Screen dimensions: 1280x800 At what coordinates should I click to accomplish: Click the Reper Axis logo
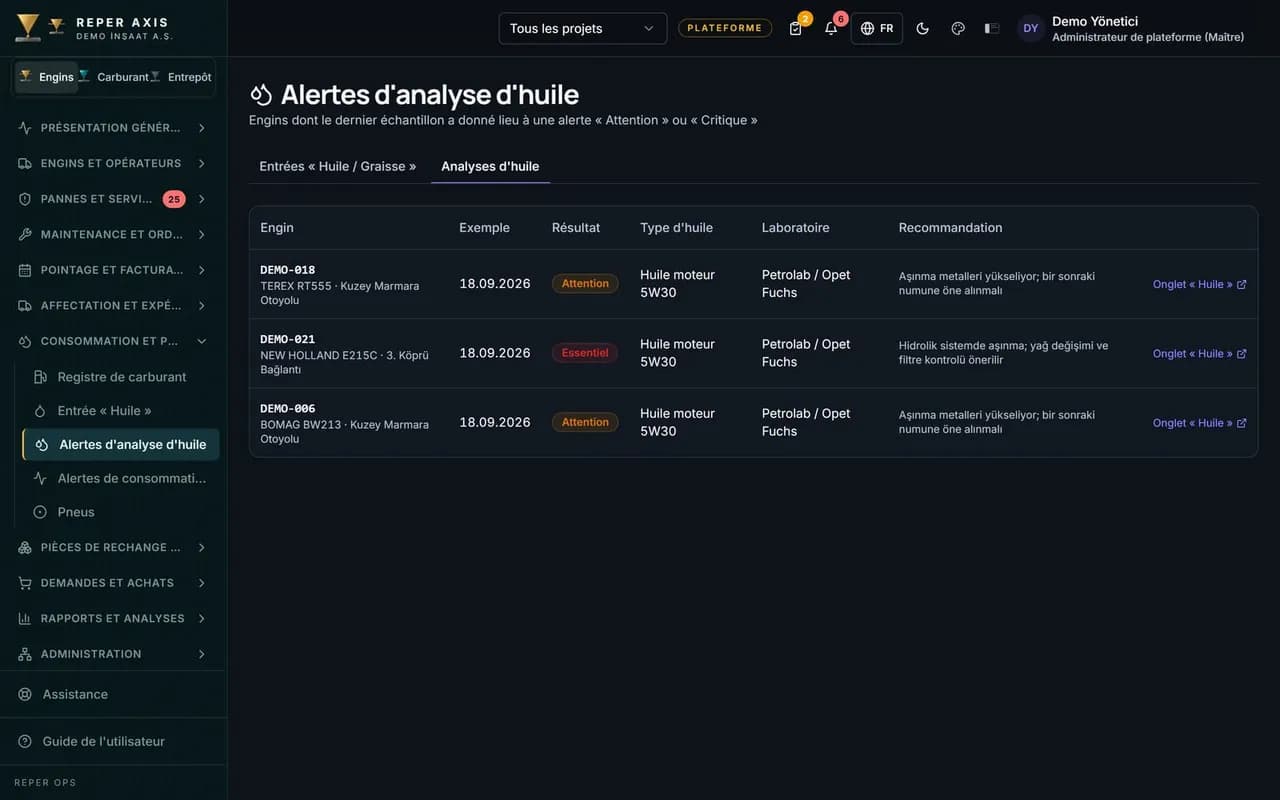tap(28, 27)
